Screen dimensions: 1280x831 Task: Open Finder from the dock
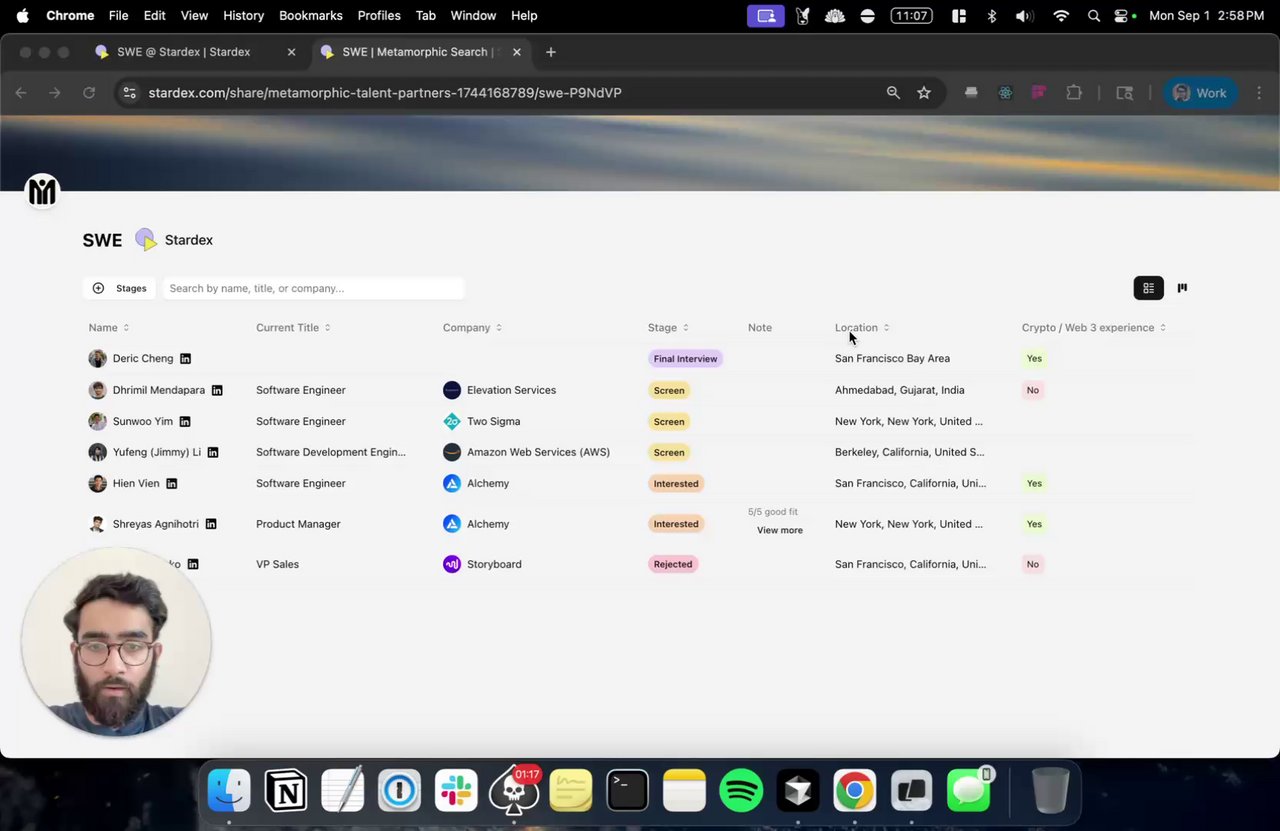[229, 791]
